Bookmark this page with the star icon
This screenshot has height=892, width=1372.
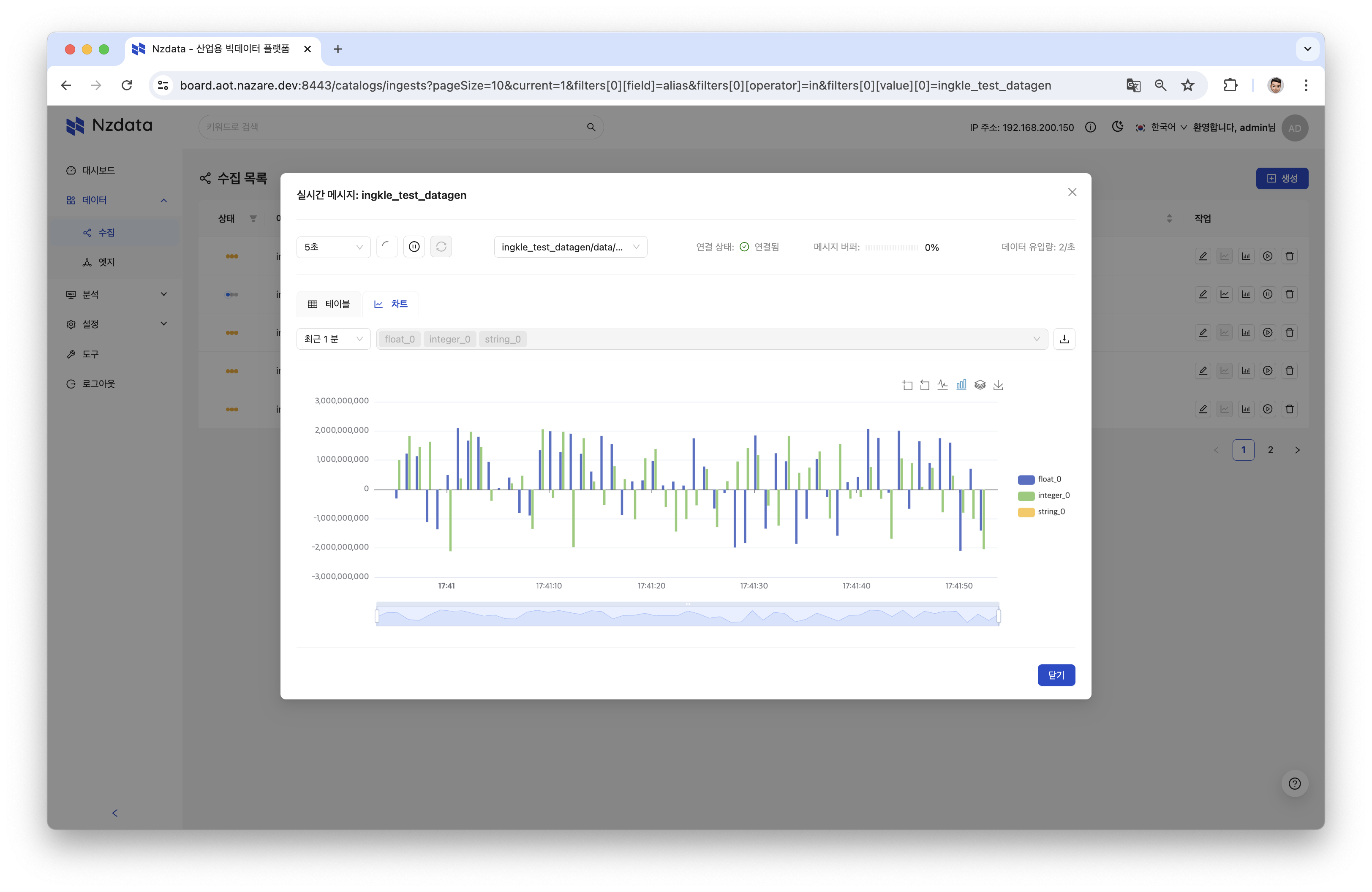(1187, 85)
